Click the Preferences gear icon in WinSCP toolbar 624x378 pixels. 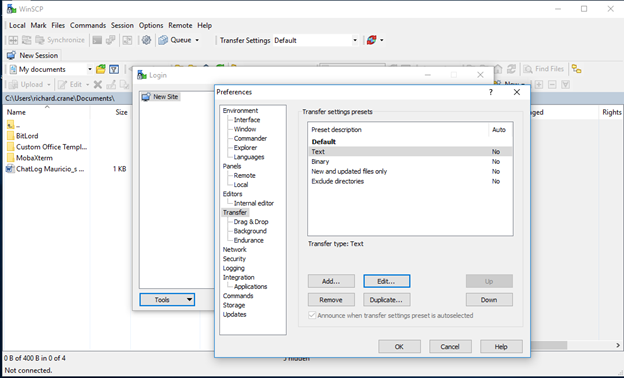pos(146,40)
